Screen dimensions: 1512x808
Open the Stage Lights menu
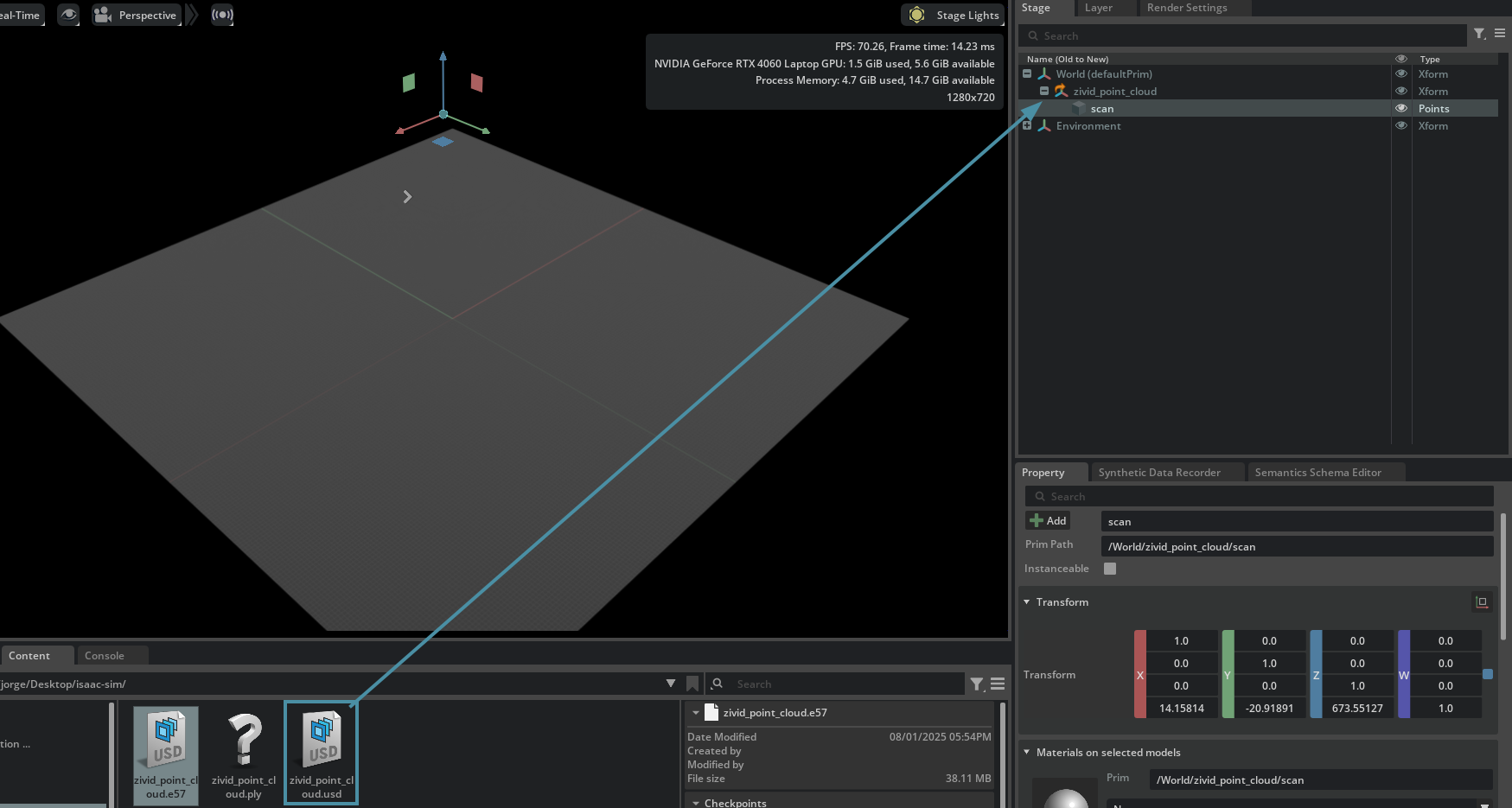point(954,15)
